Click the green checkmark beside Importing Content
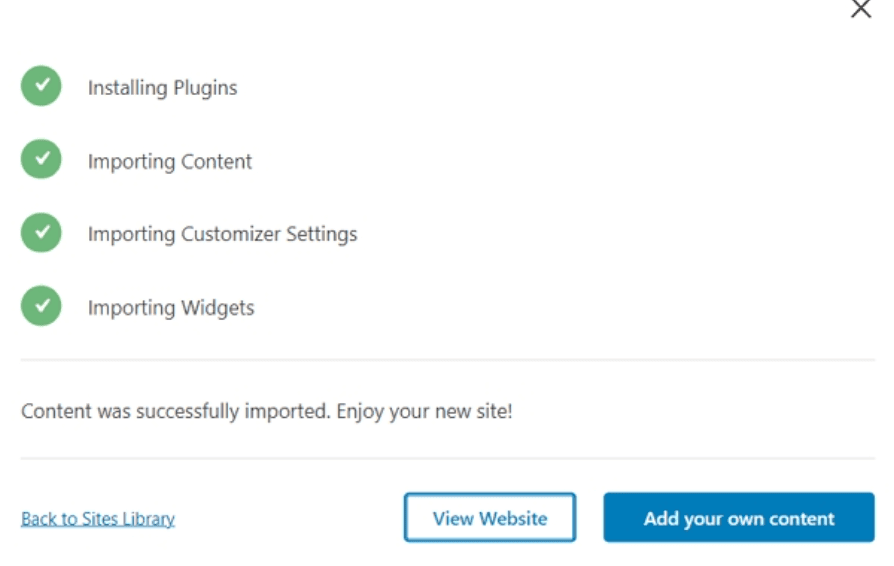894x566 pixels. [41, 159]
